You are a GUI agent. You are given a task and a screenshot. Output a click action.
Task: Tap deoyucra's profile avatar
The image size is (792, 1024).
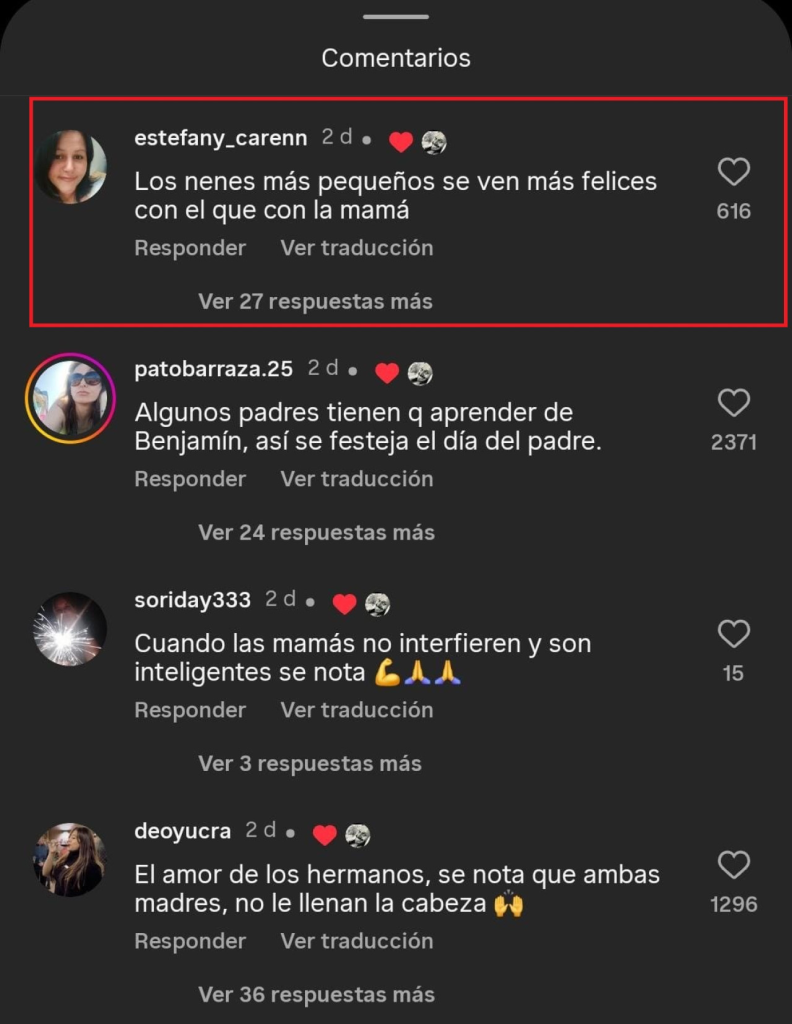[70, 860]
